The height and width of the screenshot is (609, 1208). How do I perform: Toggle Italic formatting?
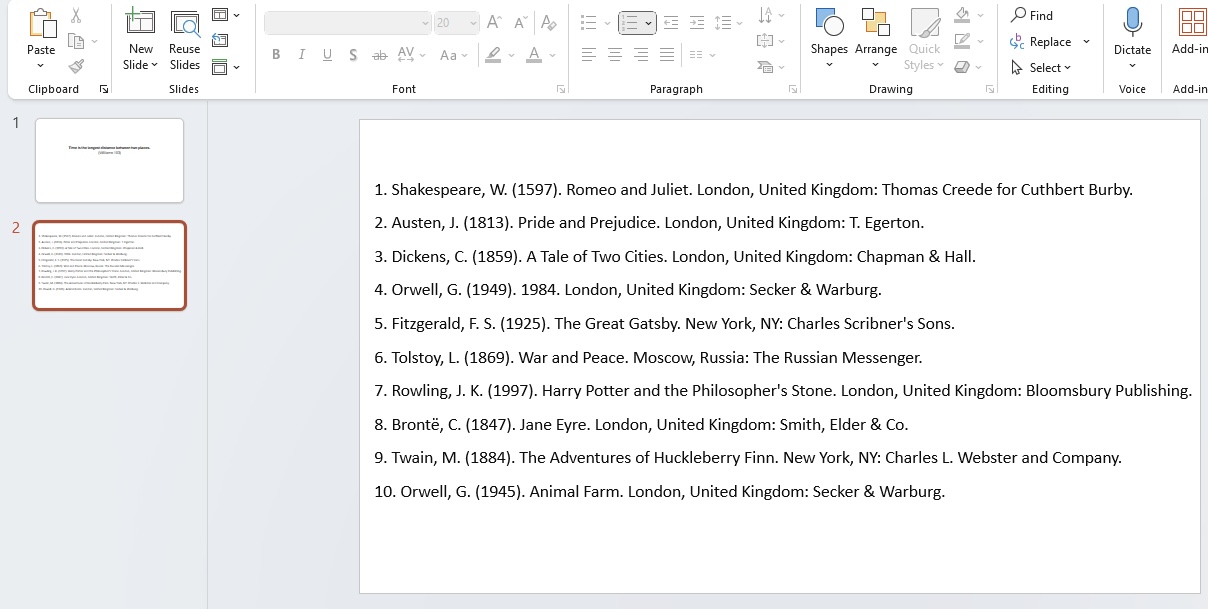point(302,55)
